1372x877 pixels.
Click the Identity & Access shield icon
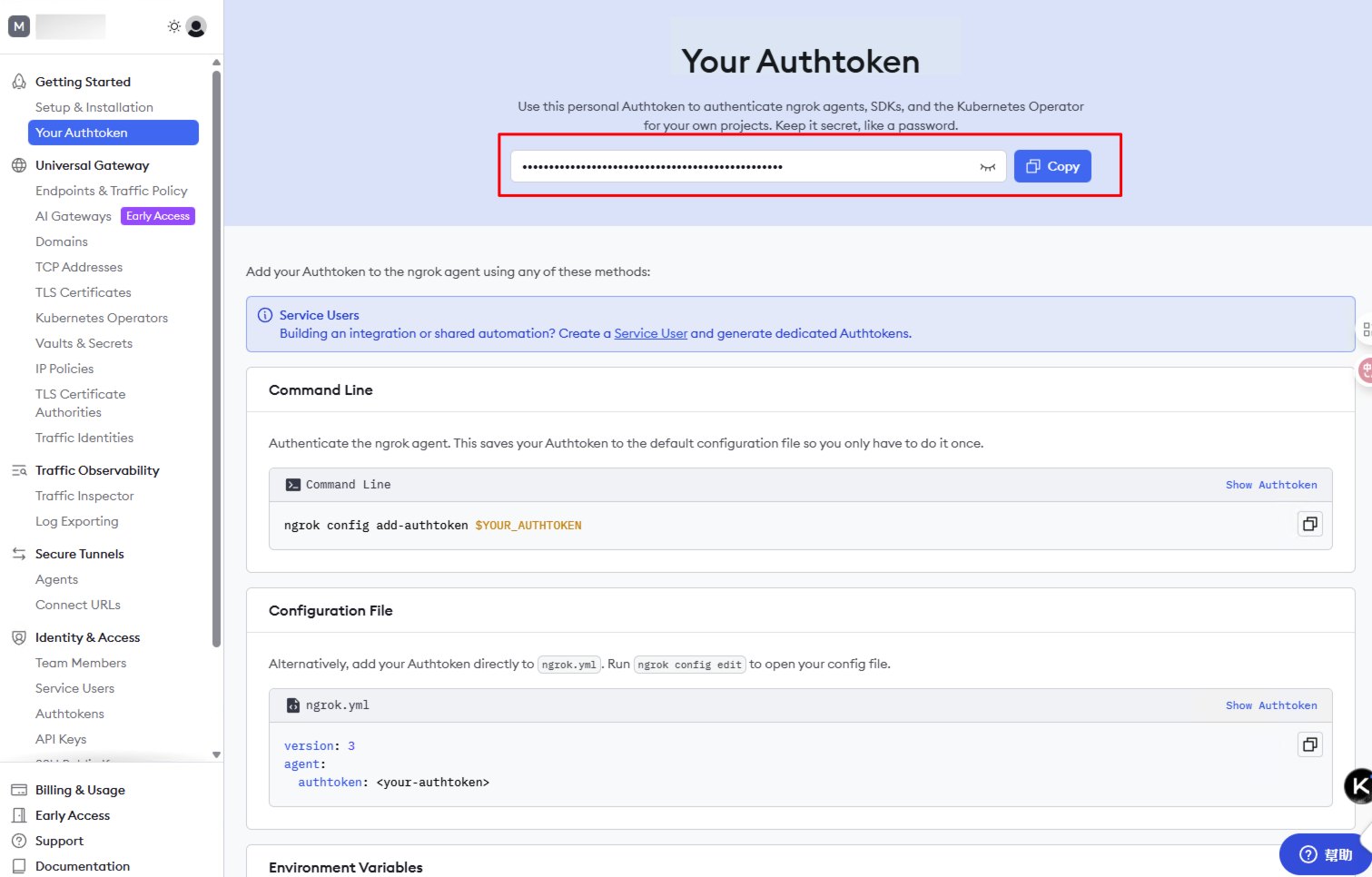pyautogui.click(x=19, y=637)
